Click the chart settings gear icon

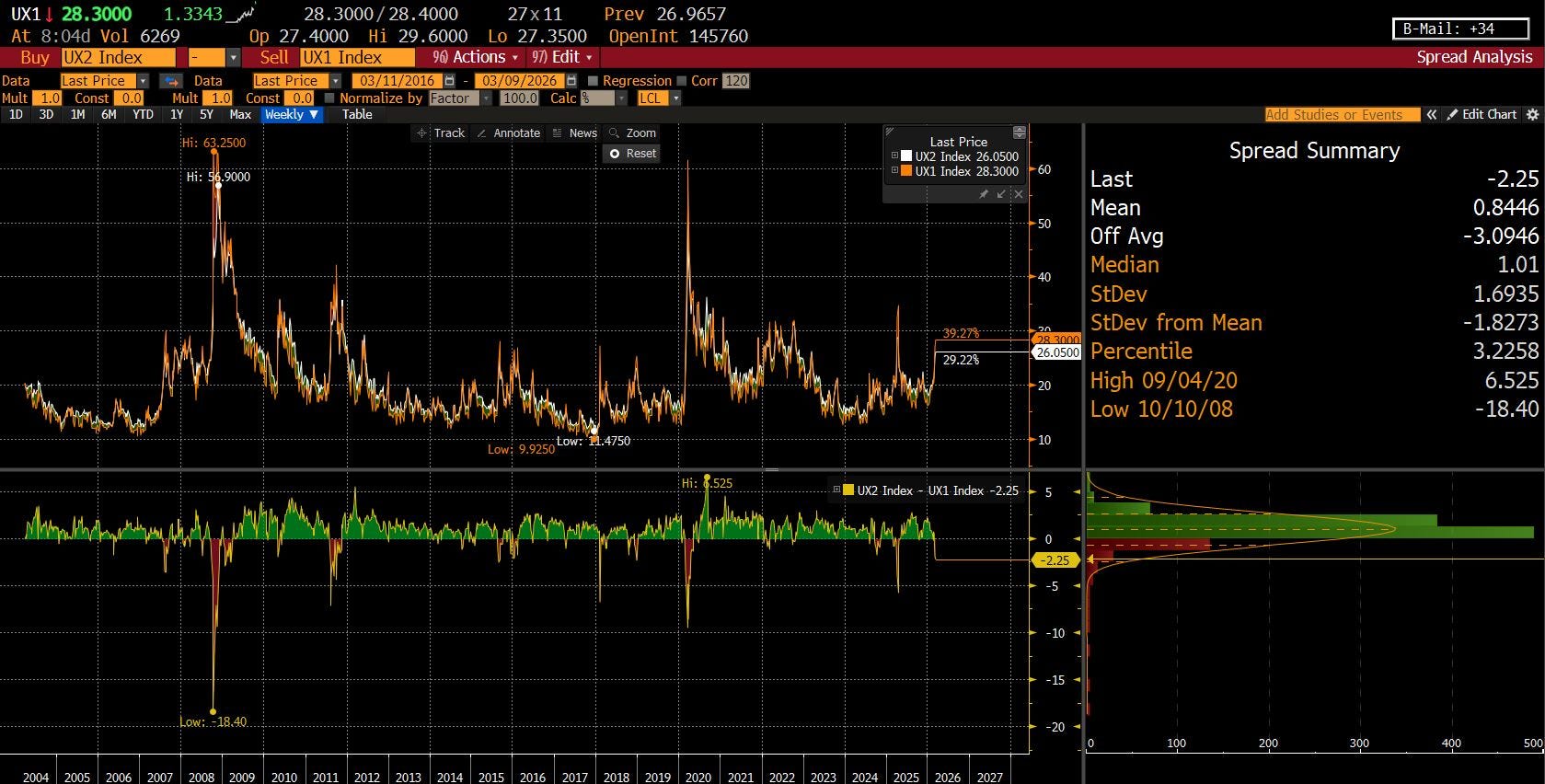(x=1532, y=115)
